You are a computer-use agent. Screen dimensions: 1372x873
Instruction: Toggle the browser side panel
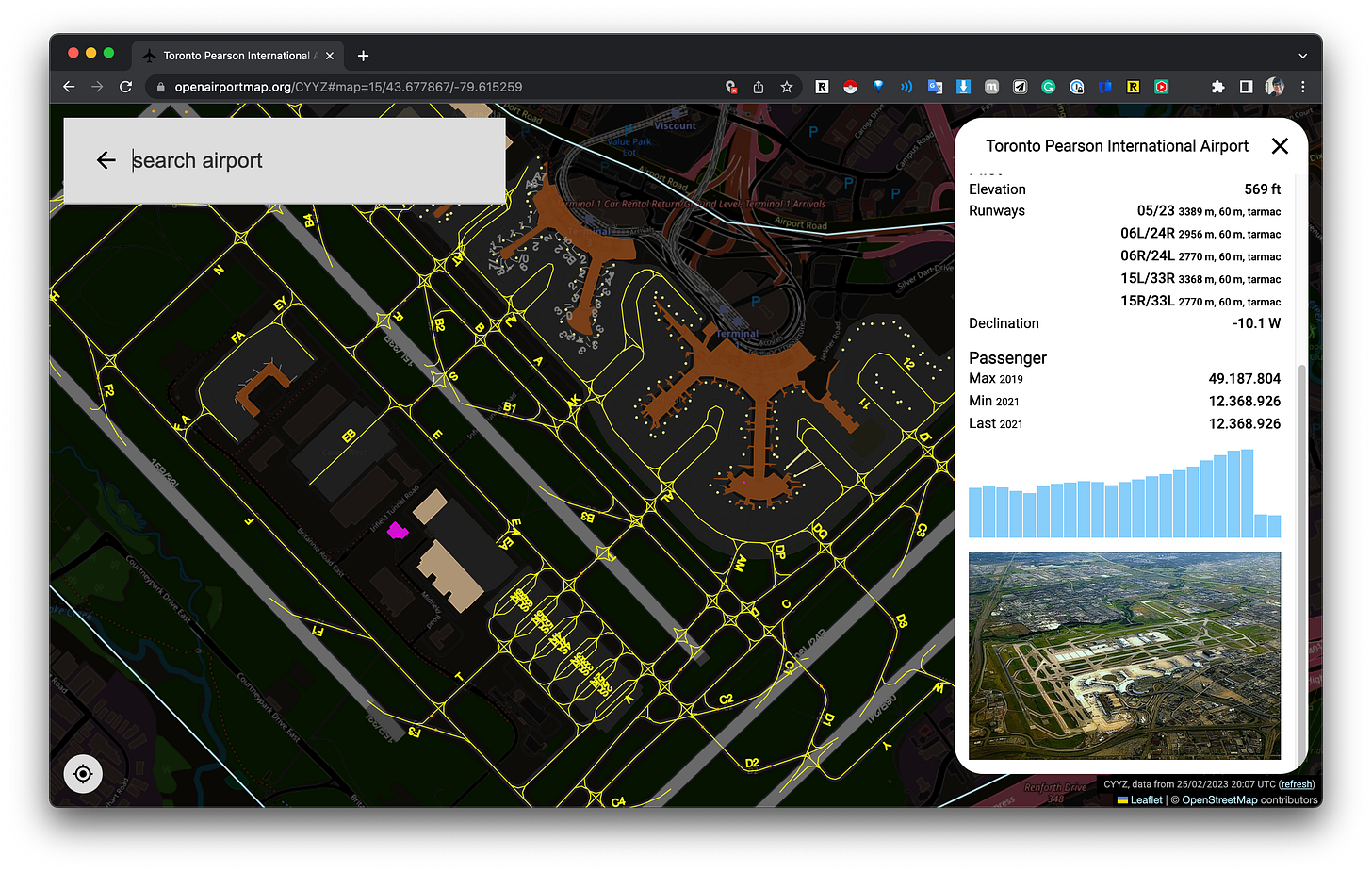[x=1246, y=87]
